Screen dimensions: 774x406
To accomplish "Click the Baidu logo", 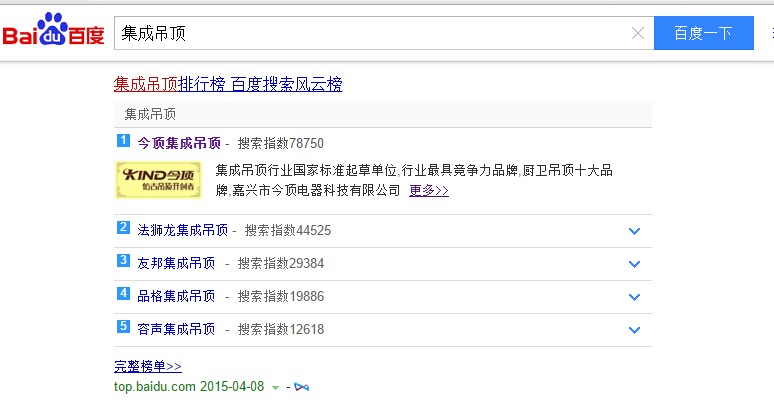I will coord(53,30).
